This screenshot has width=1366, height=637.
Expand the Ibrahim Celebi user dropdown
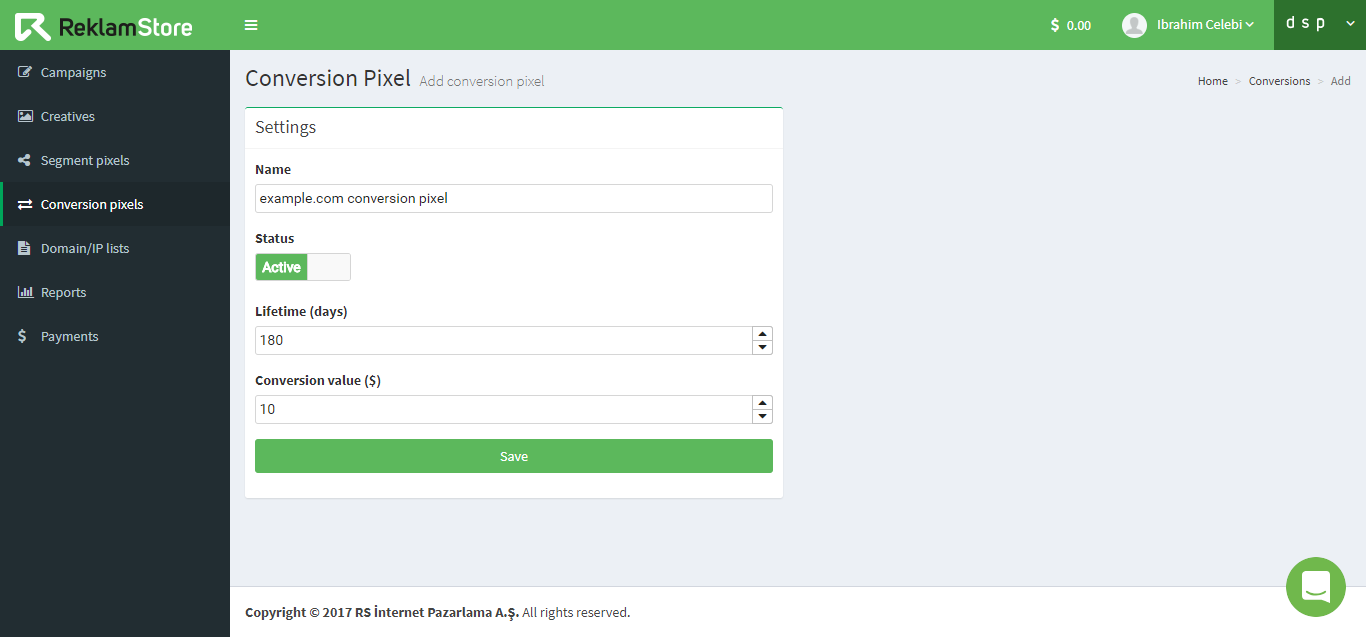[1188, 25]
